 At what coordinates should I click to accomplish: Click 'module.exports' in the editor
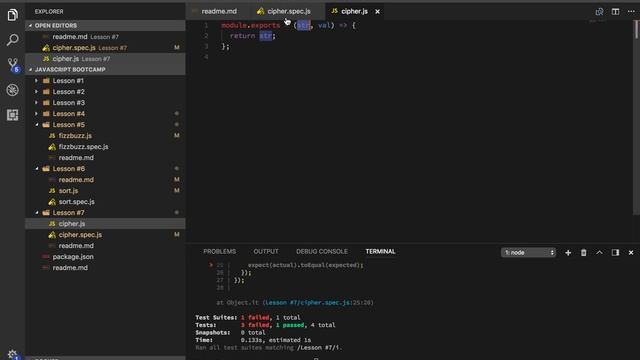point(251,25)
